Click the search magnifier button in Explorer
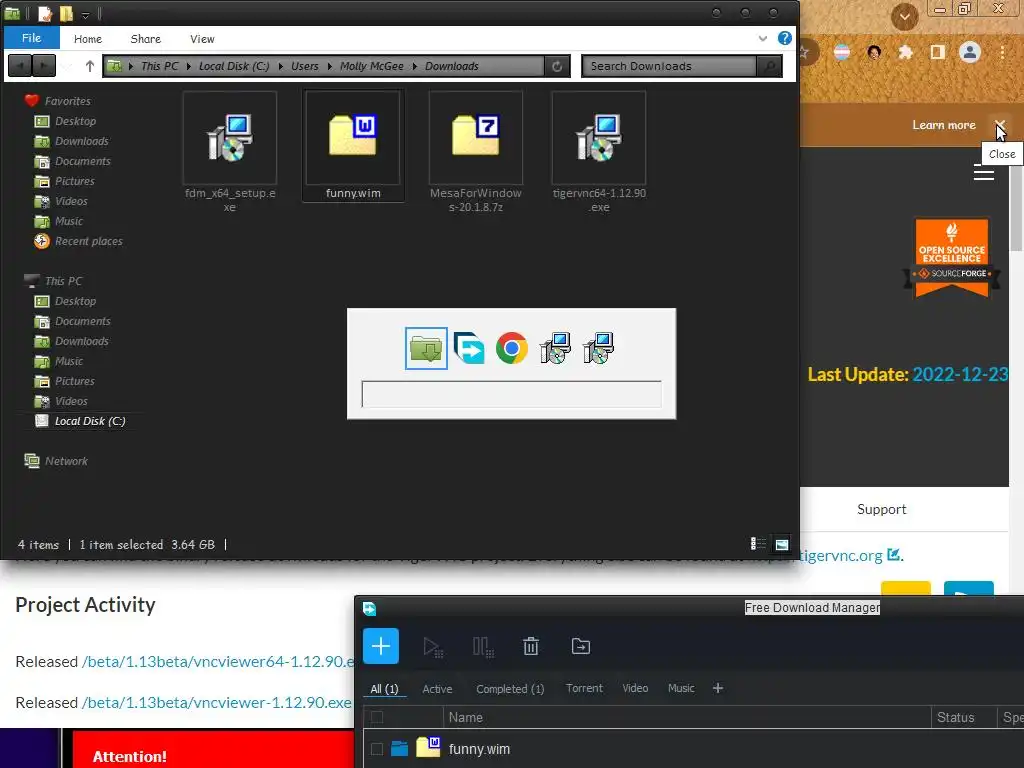The image size is (1024, 768). (x=769, y=66)
